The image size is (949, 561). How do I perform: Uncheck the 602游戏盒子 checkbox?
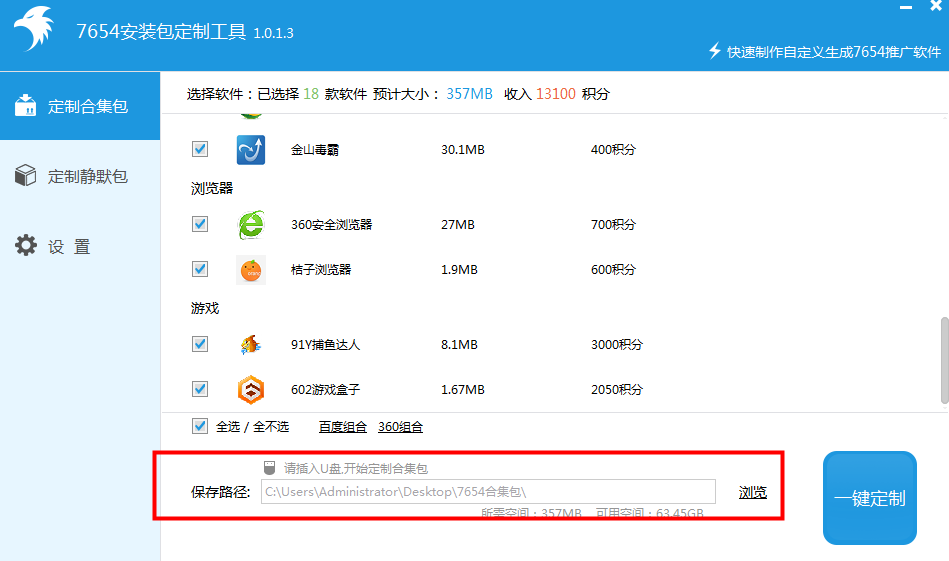[200, 389]
